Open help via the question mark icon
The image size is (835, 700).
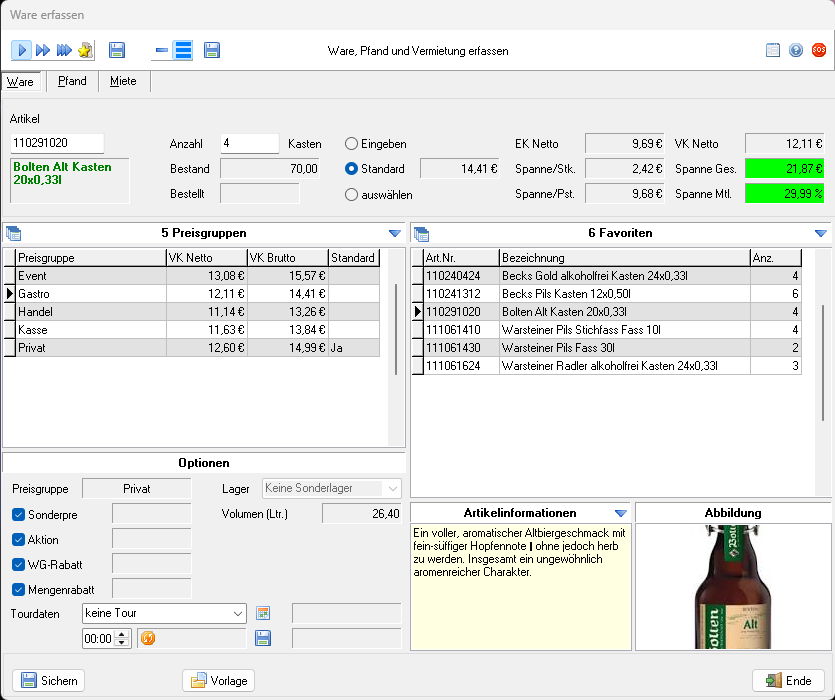[x=796, y=50]
